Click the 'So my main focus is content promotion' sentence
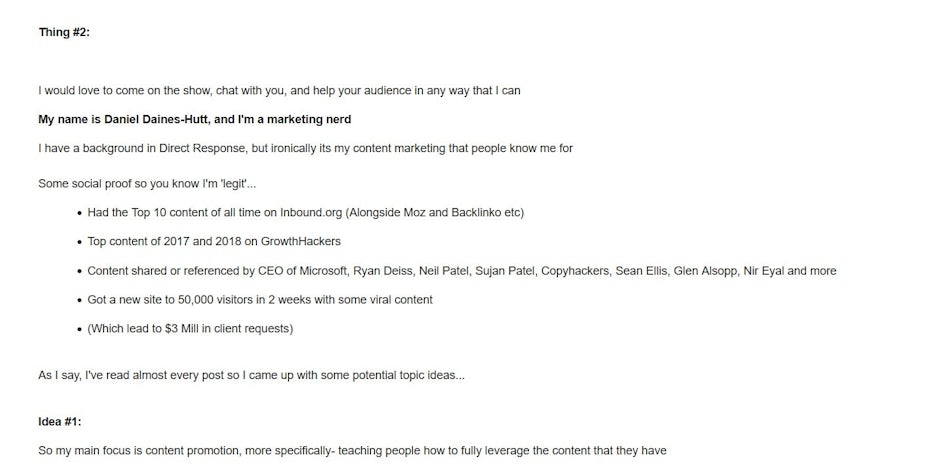Viewport: 930px width, 467px height. 352,451
